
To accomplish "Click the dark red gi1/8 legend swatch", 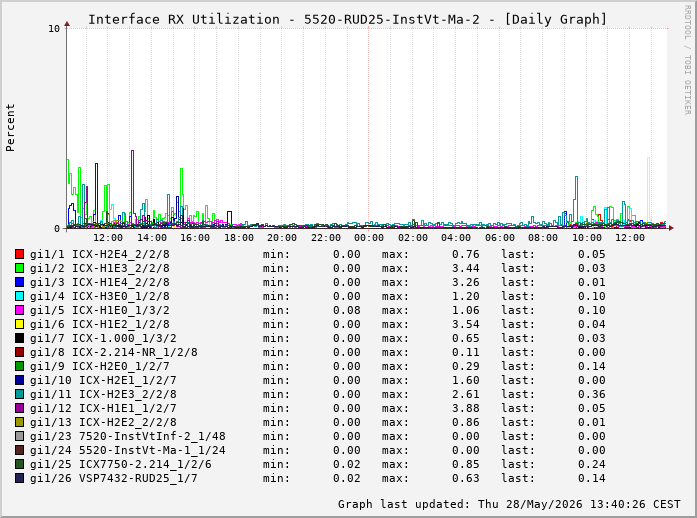I will [x=19, y=352].
